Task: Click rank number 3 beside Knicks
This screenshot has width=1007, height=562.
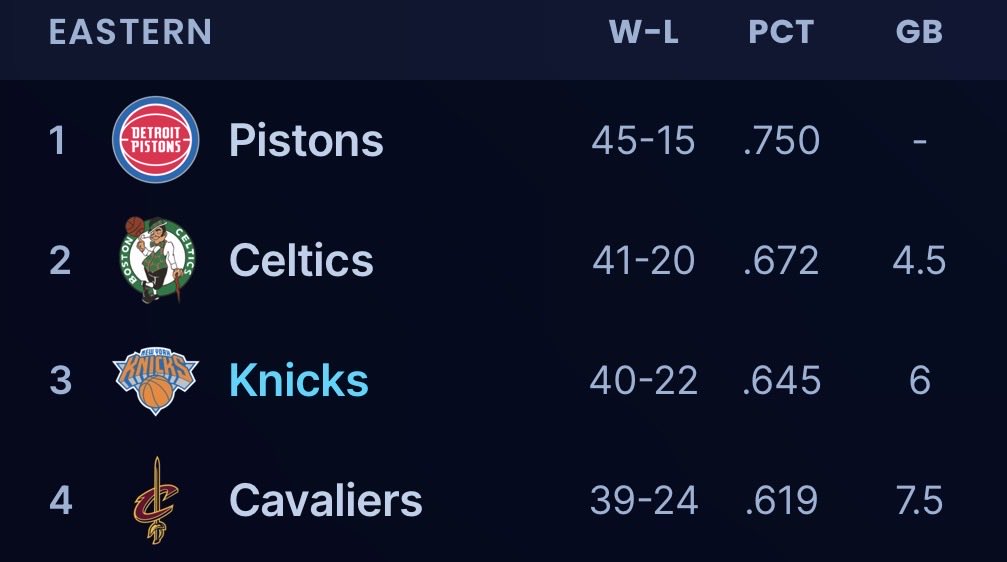Action: pos(60,380)
